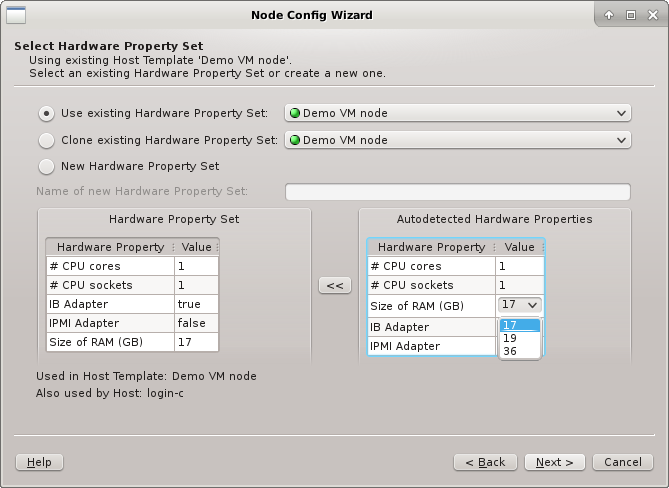Select # CPU cores row in left table
This screenshot has height=488, width=669.
pos(132,266)
